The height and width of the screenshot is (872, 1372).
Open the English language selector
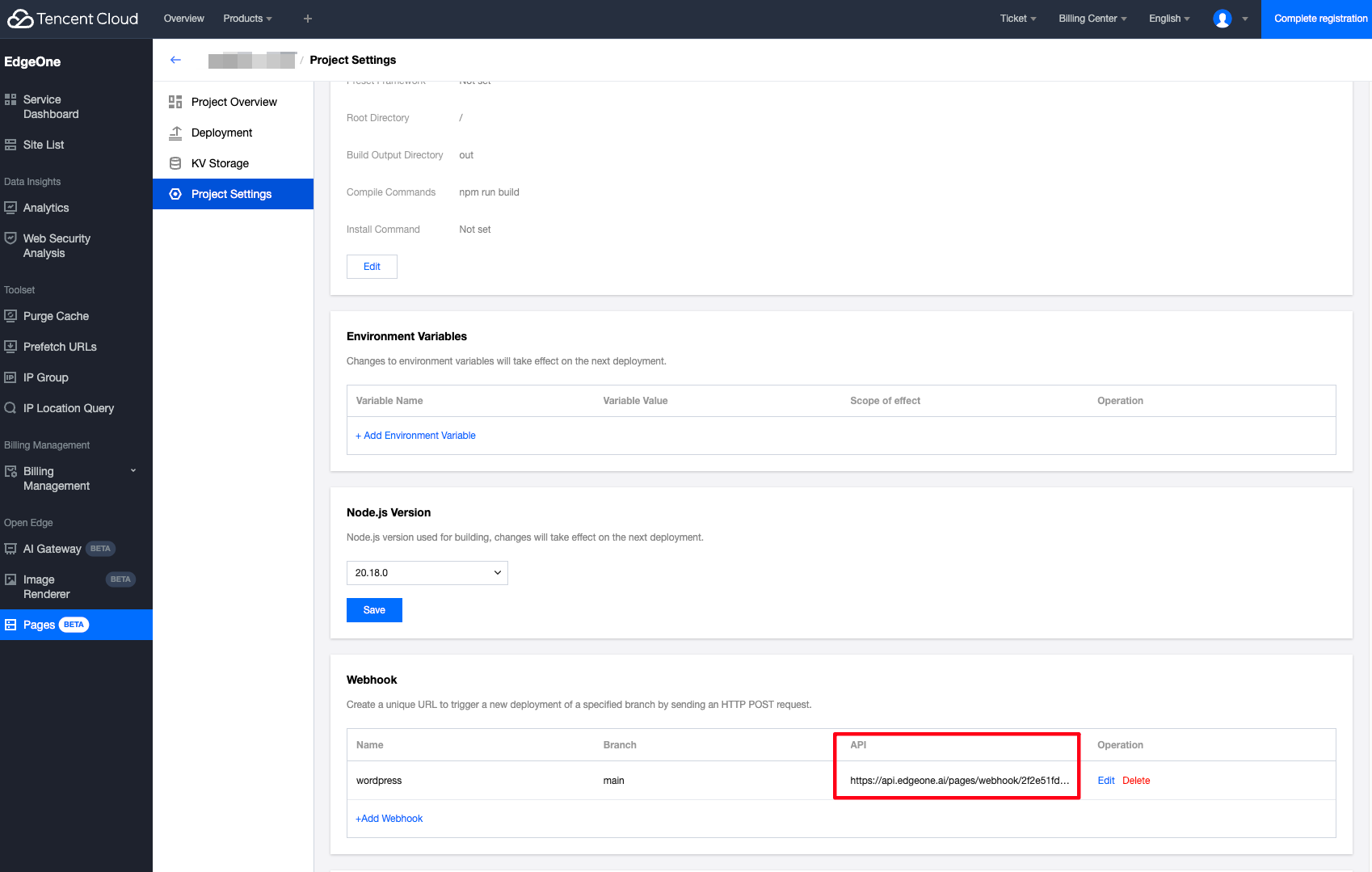tap(1168, 19)
